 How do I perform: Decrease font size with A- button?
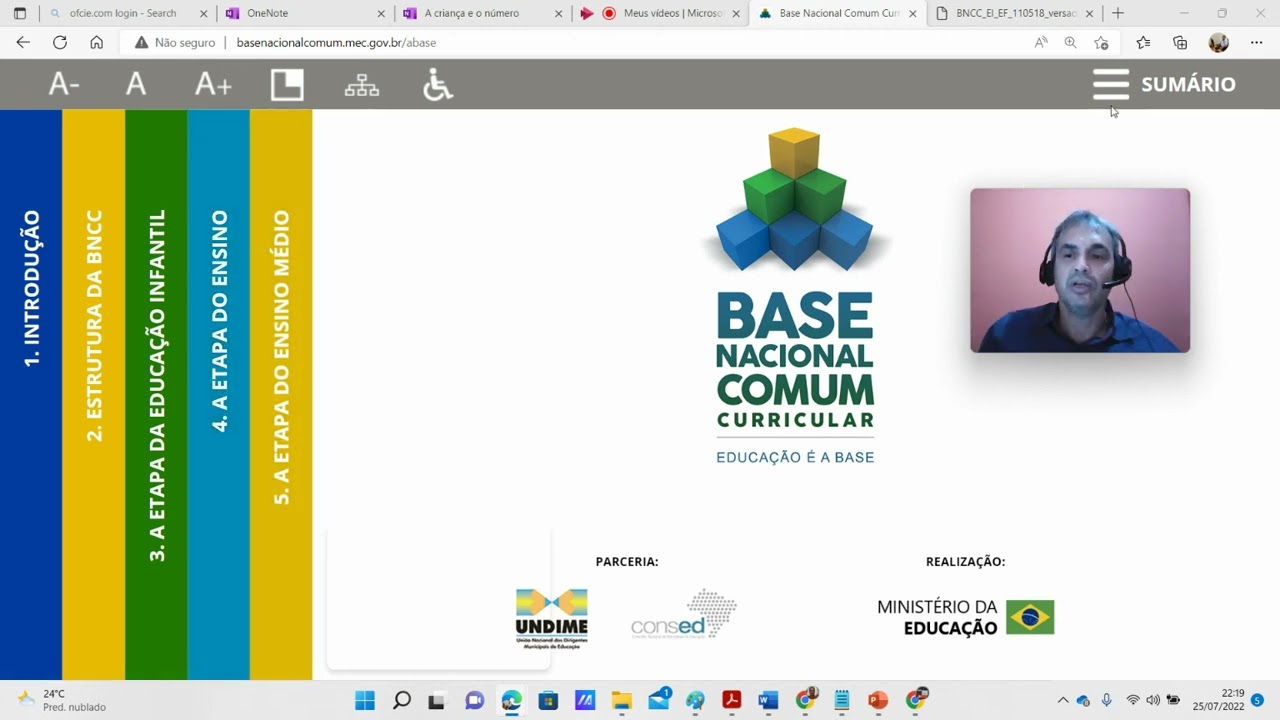[x=64, y=84]
